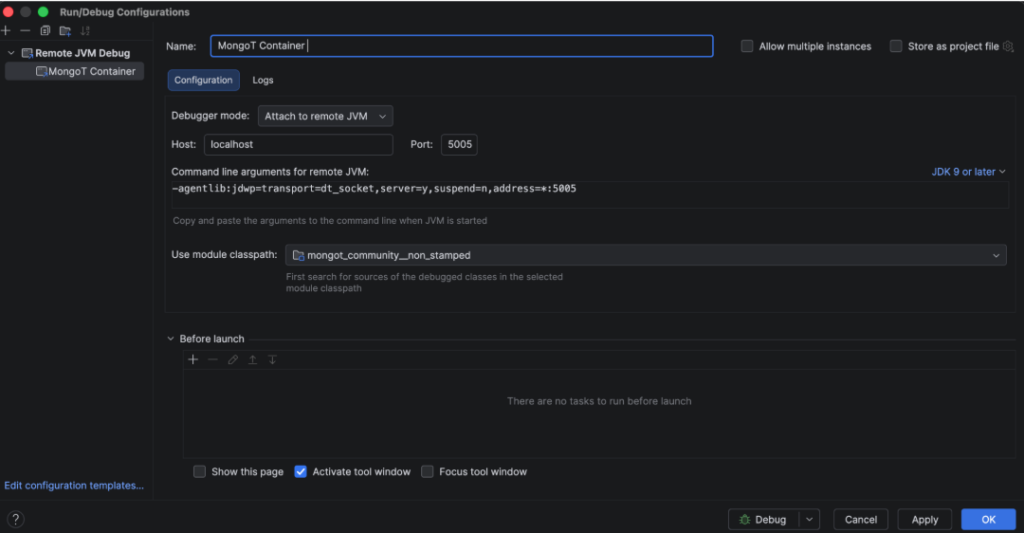Click the 'Copy and paste the arguments' hint
Screen dimensions: 1024x533
(x=330, y=221)
